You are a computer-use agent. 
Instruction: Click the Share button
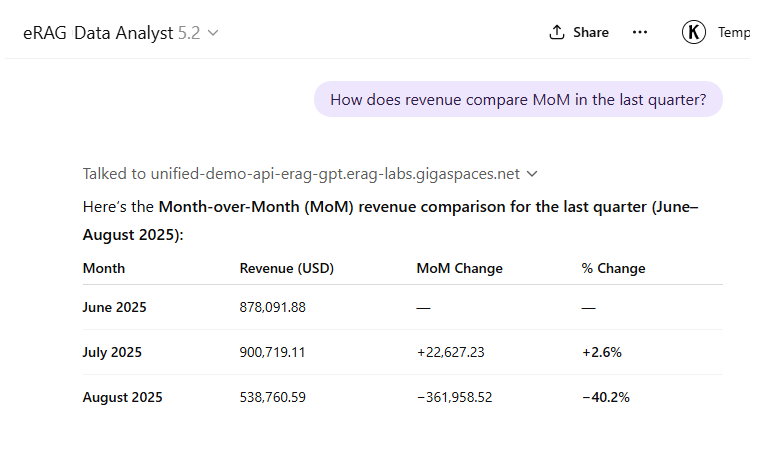[579, 32]
